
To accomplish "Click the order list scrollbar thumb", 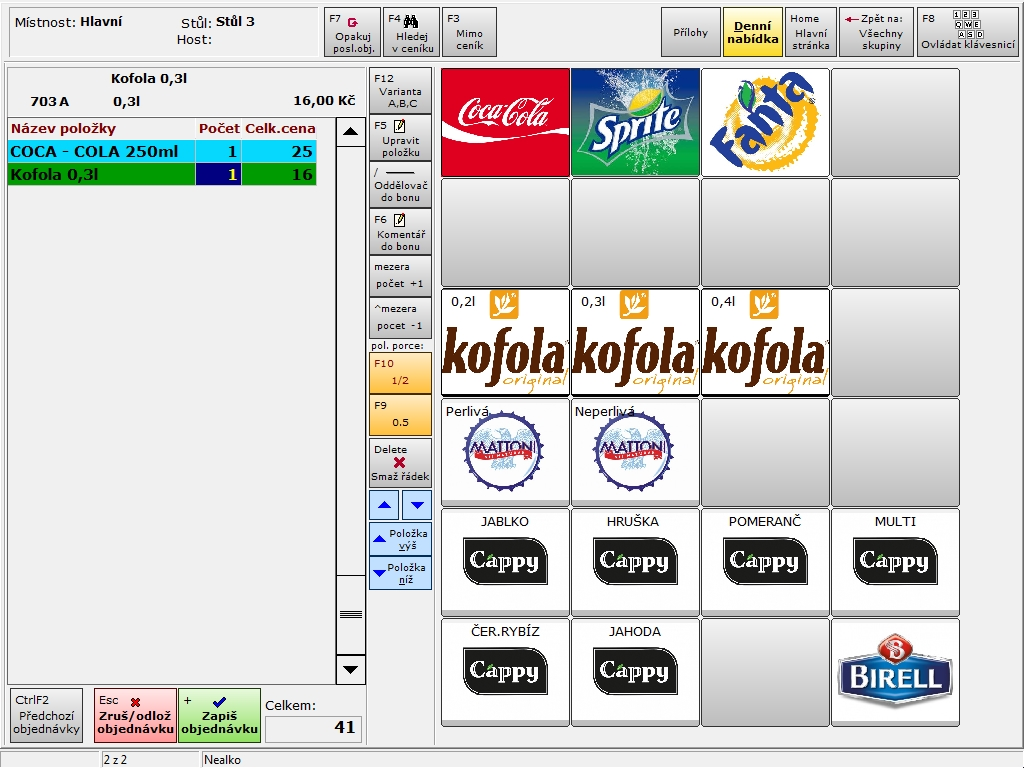I will click(x=351, y=615).
